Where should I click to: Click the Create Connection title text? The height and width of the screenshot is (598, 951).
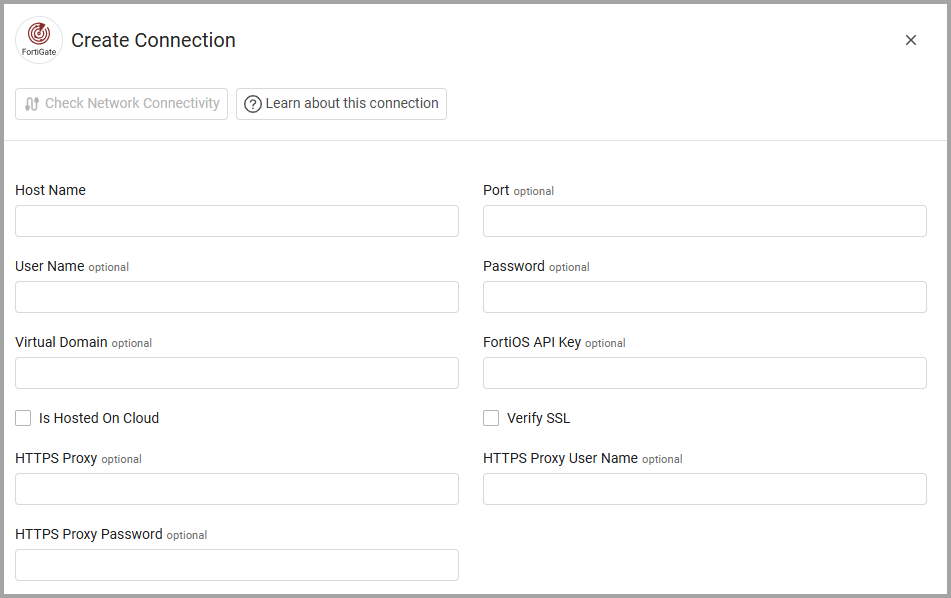[153, 40]
